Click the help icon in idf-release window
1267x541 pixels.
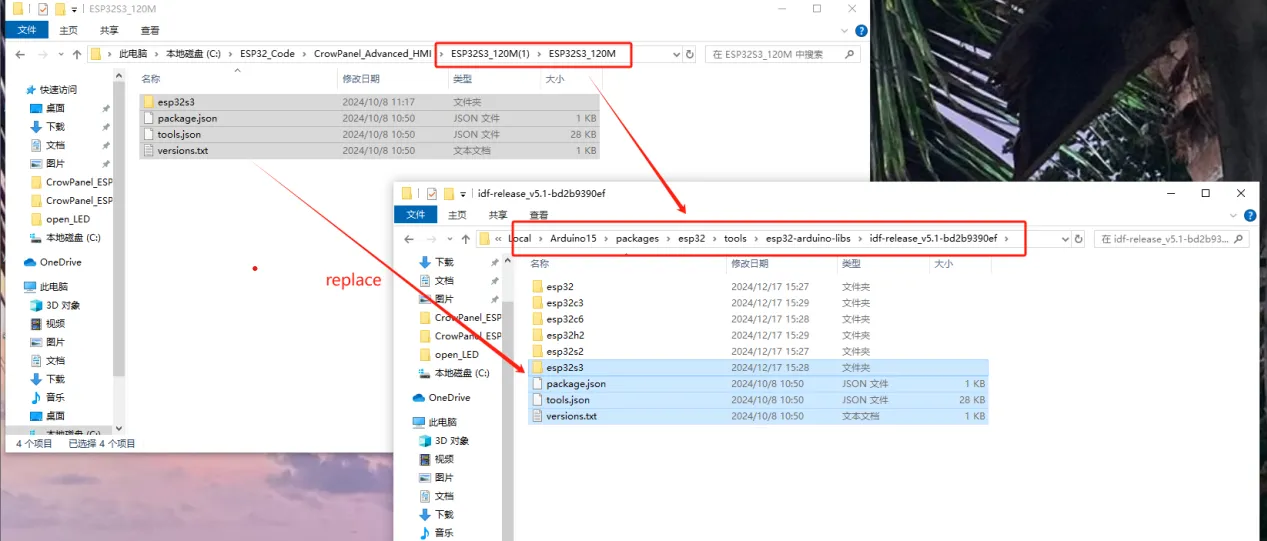pos(1248,215)
